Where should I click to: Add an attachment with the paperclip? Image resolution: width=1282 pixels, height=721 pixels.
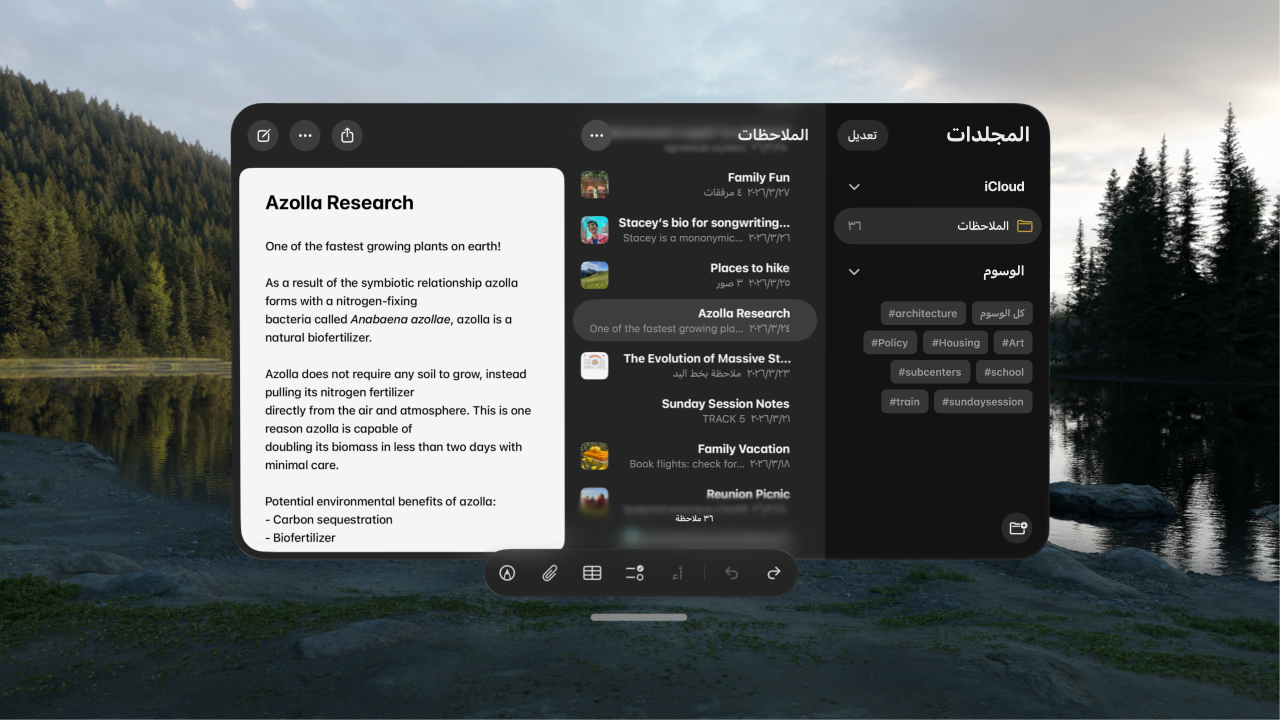(549, 573)
